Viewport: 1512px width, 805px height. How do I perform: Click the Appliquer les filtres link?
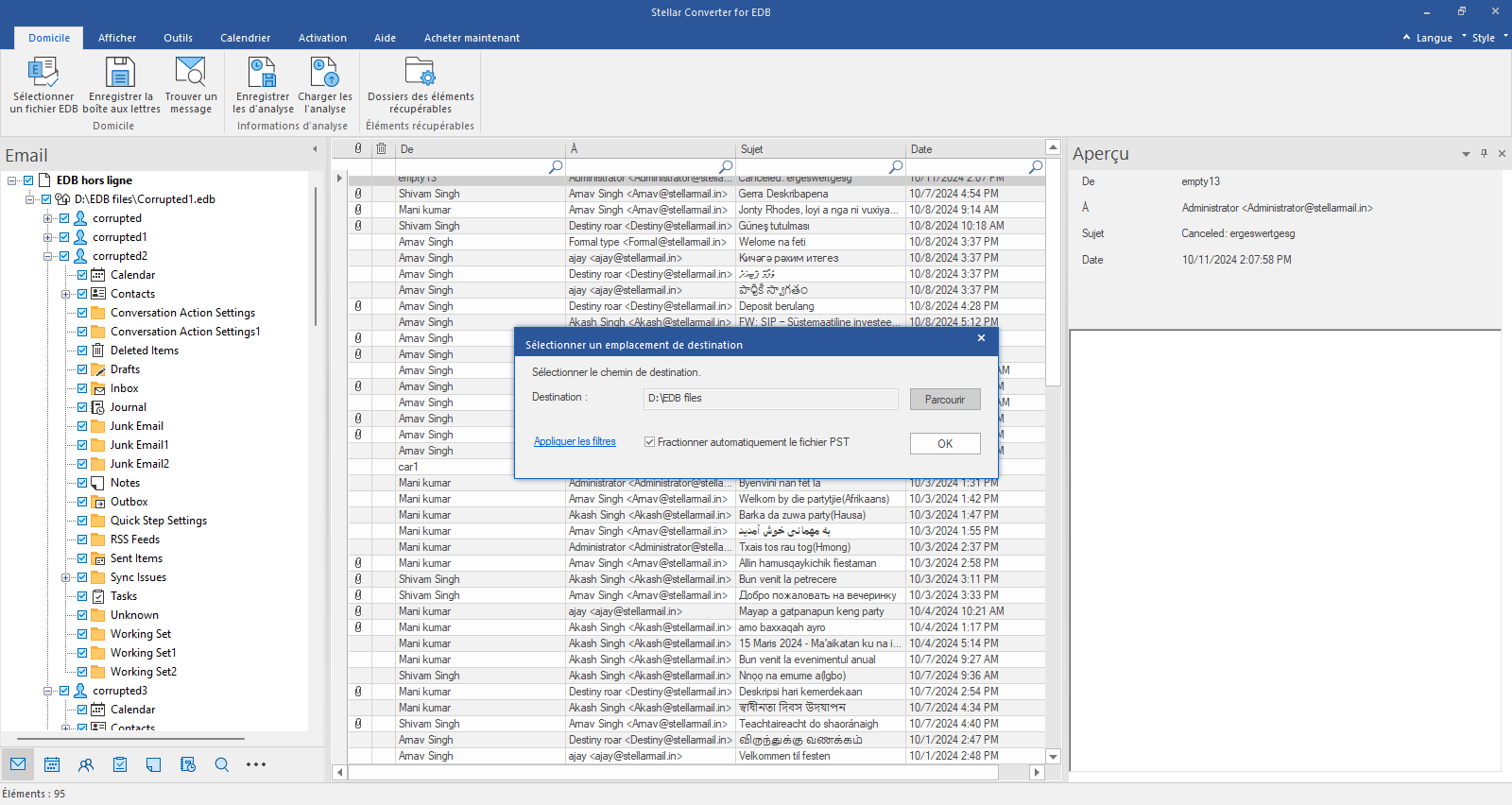click(575, 441)
